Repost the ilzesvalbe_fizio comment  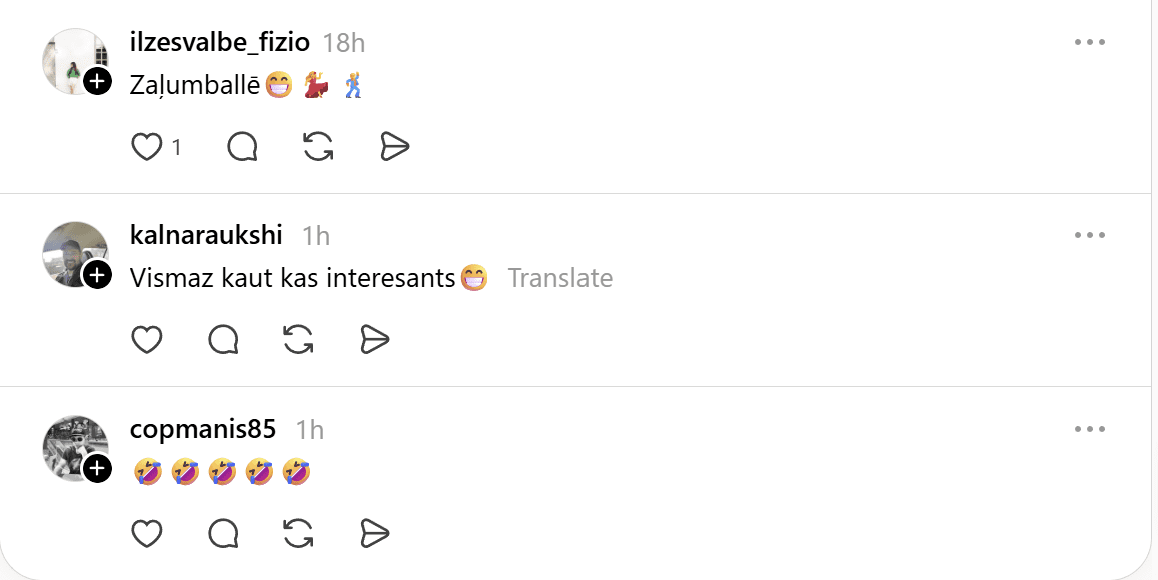point(318,148)
